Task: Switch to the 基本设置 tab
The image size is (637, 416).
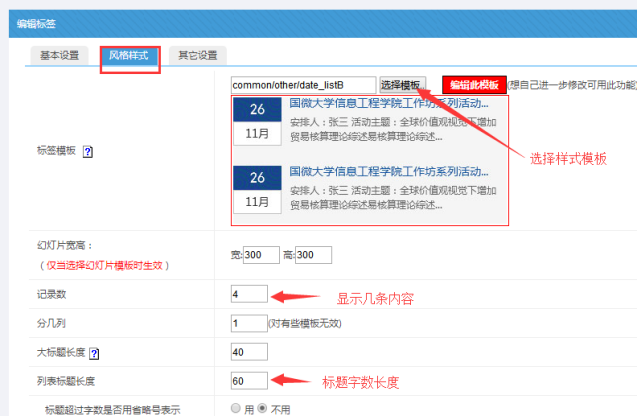Action: [59, 55]
